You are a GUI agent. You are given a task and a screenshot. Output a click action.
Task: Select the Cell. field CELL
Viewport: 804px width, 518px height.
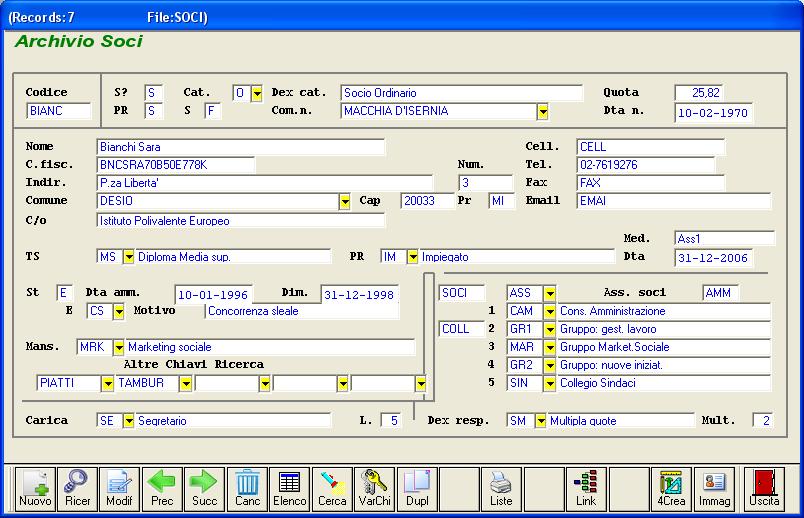(x=650, y=147)
